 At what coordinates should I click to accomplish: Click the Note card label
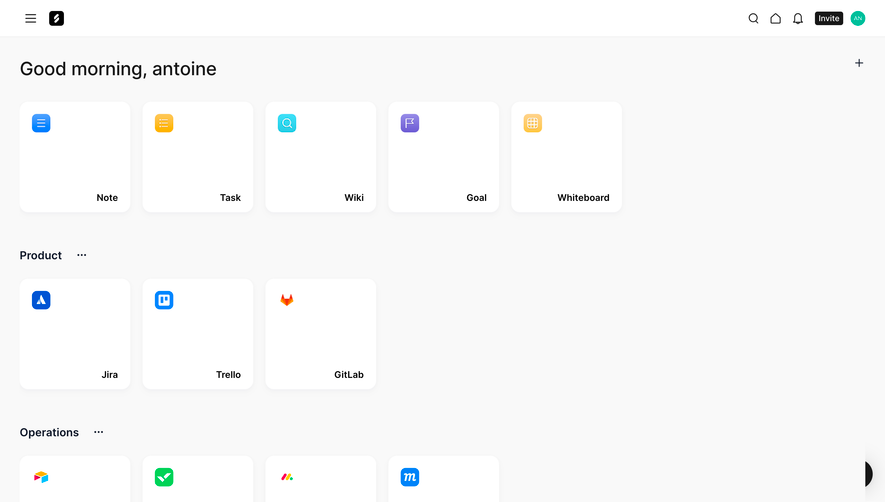point(107,198)
